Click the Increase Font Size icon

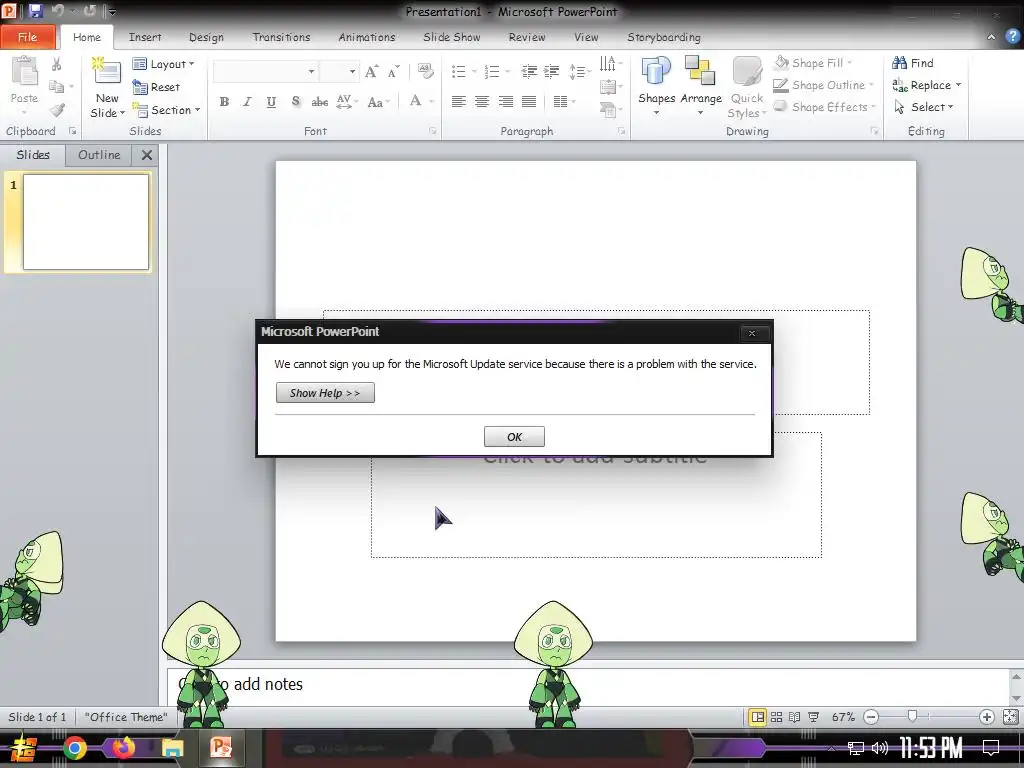click(x=371, y=72)
